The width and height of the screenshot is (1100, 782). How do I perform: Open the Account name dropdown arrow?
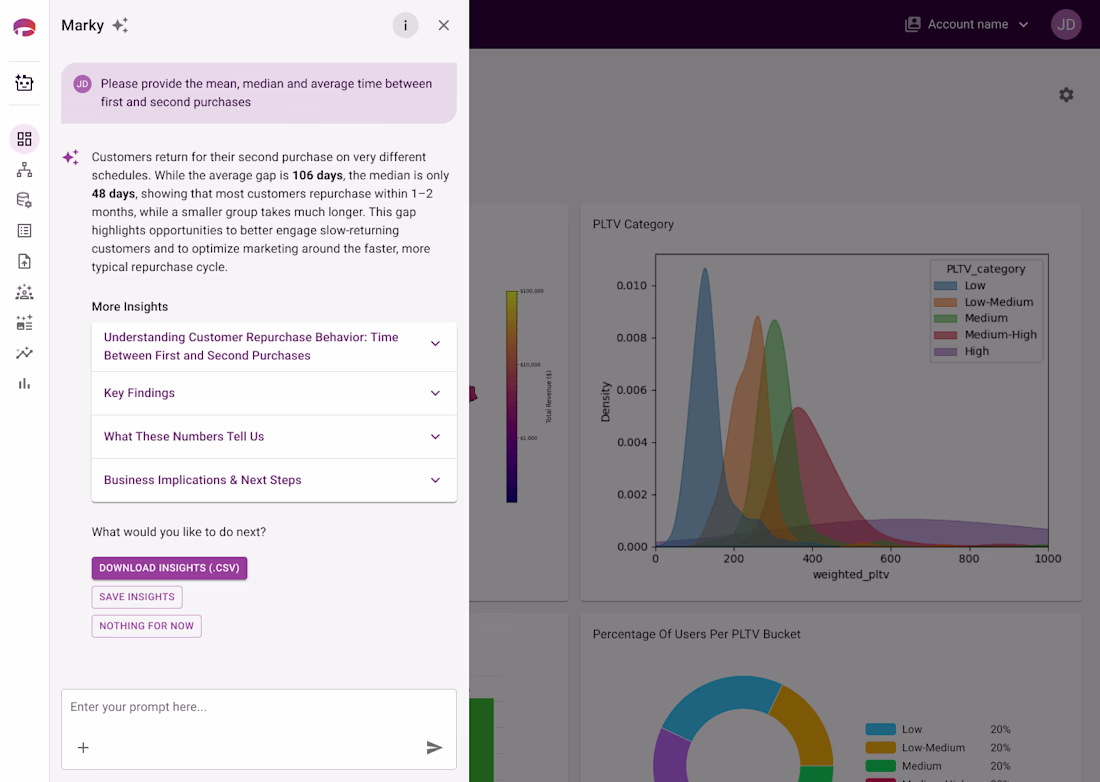[x=1024, y=25]
